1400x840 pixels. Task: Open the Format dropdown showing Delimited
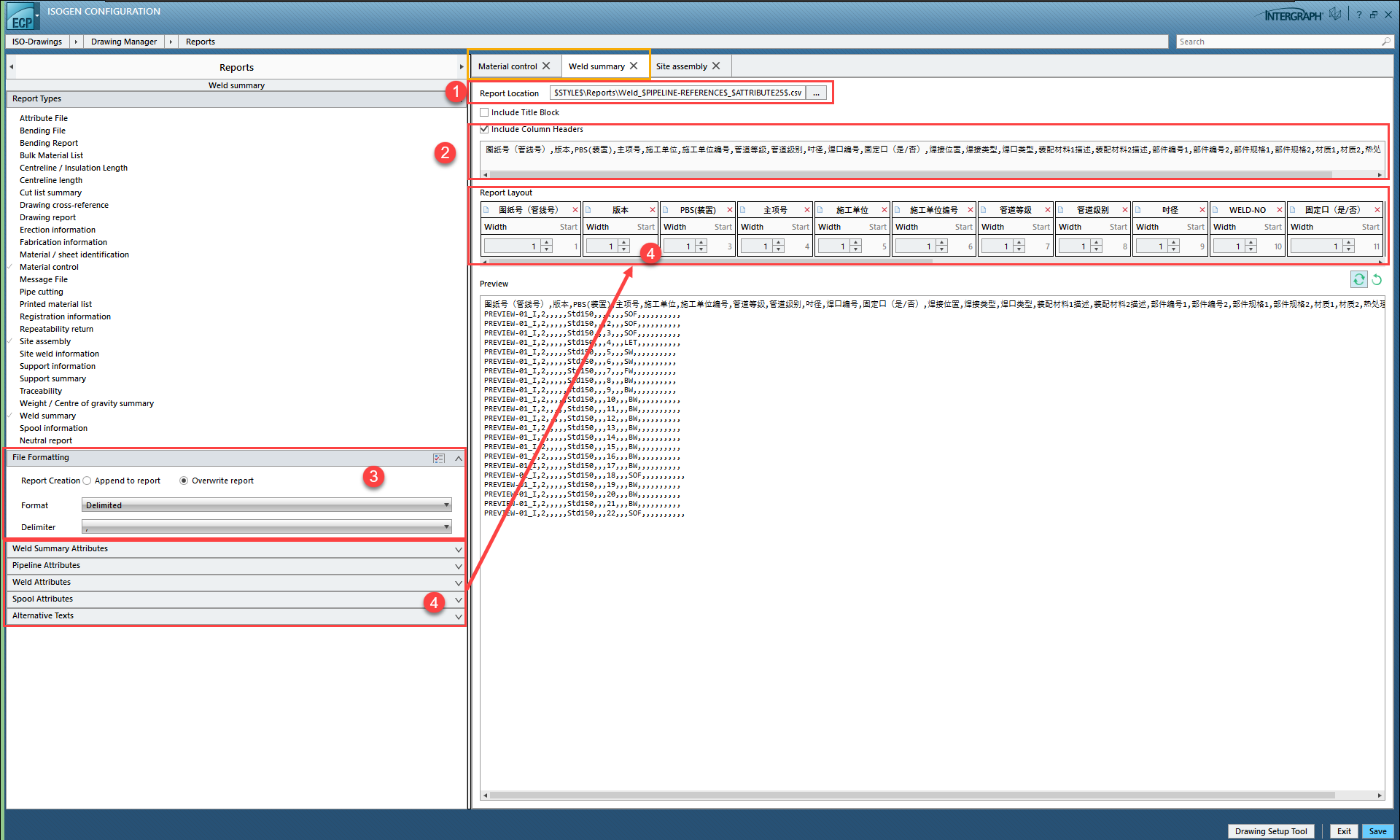[x=267, y=505]
